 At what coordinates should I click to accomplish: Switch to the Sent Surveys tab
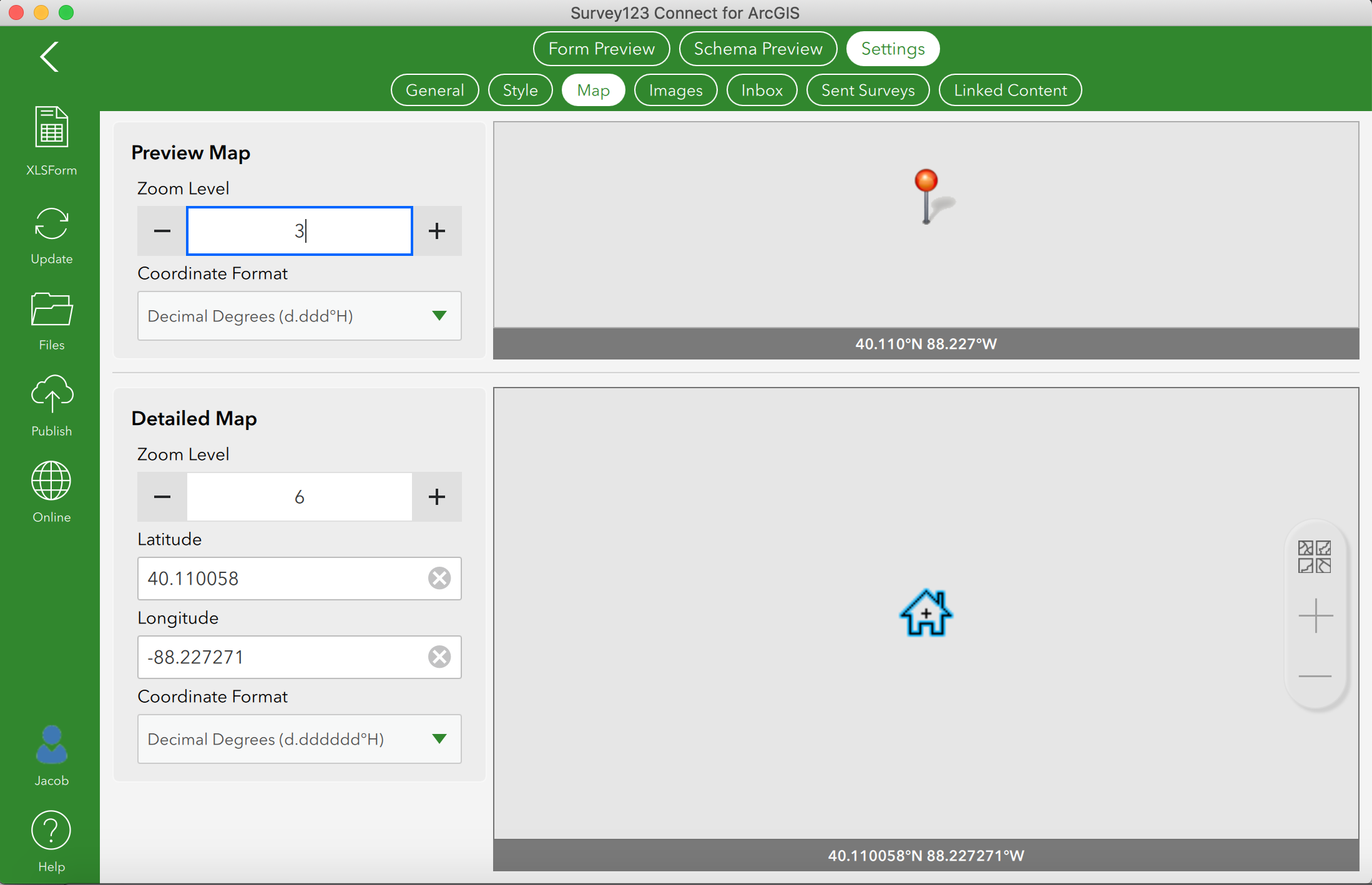(x=868, y=90)
